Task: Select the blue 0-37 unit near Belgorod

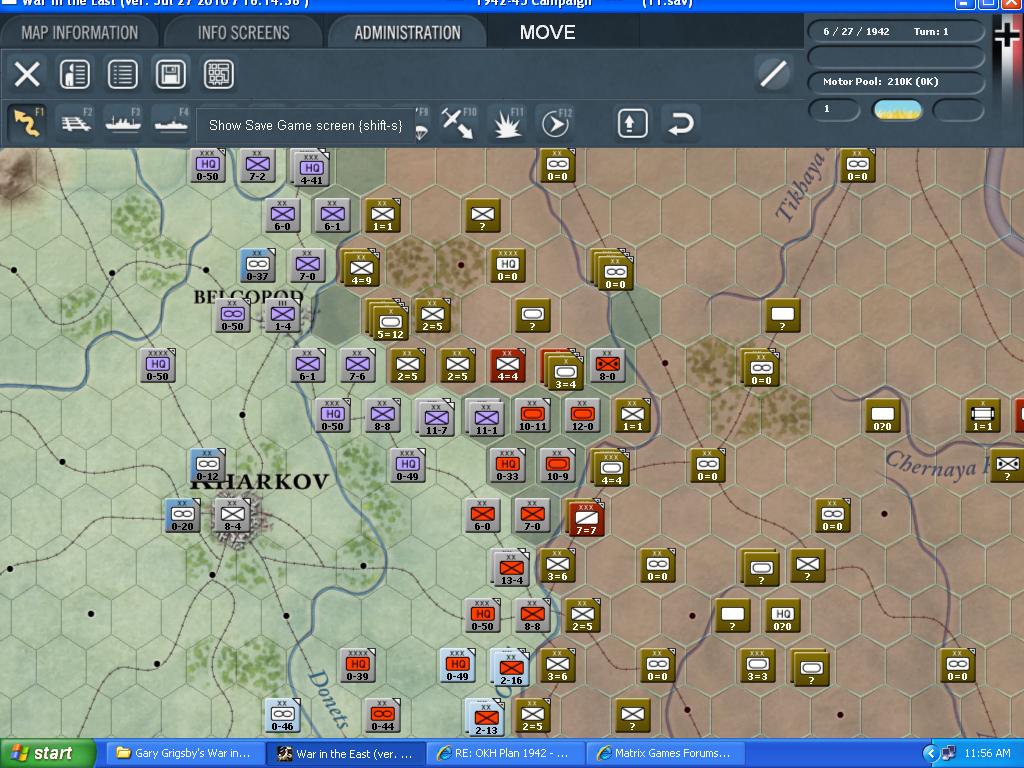Action: pyautogui.click(x=257, y=265)
